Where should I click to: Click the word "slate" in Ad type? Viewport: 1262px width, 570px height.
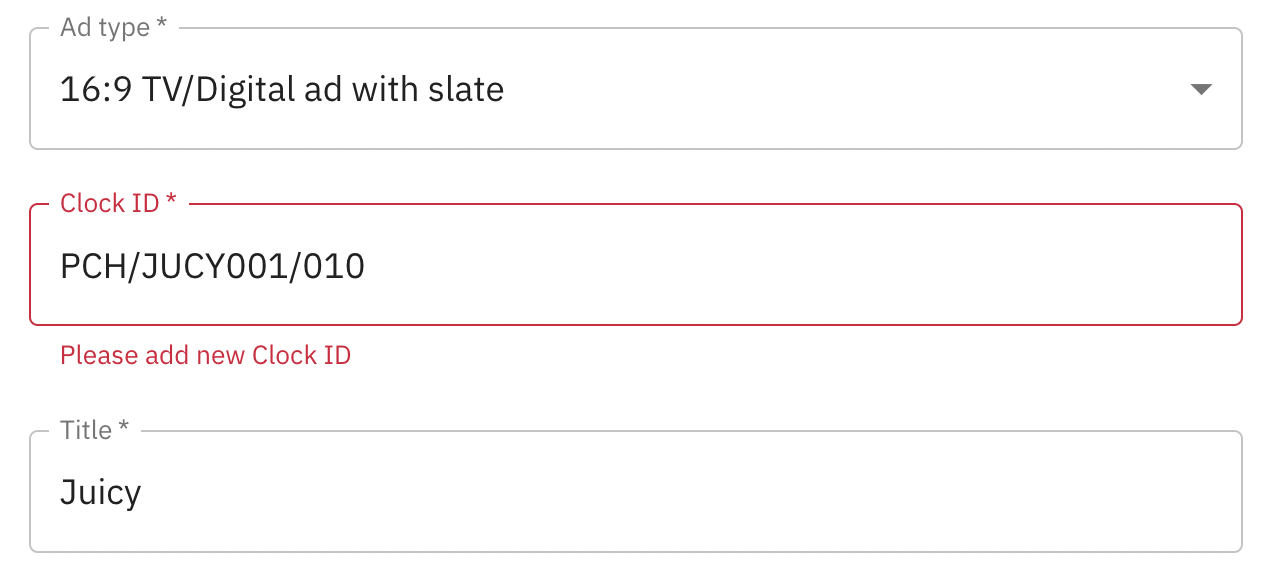(470, 90)
